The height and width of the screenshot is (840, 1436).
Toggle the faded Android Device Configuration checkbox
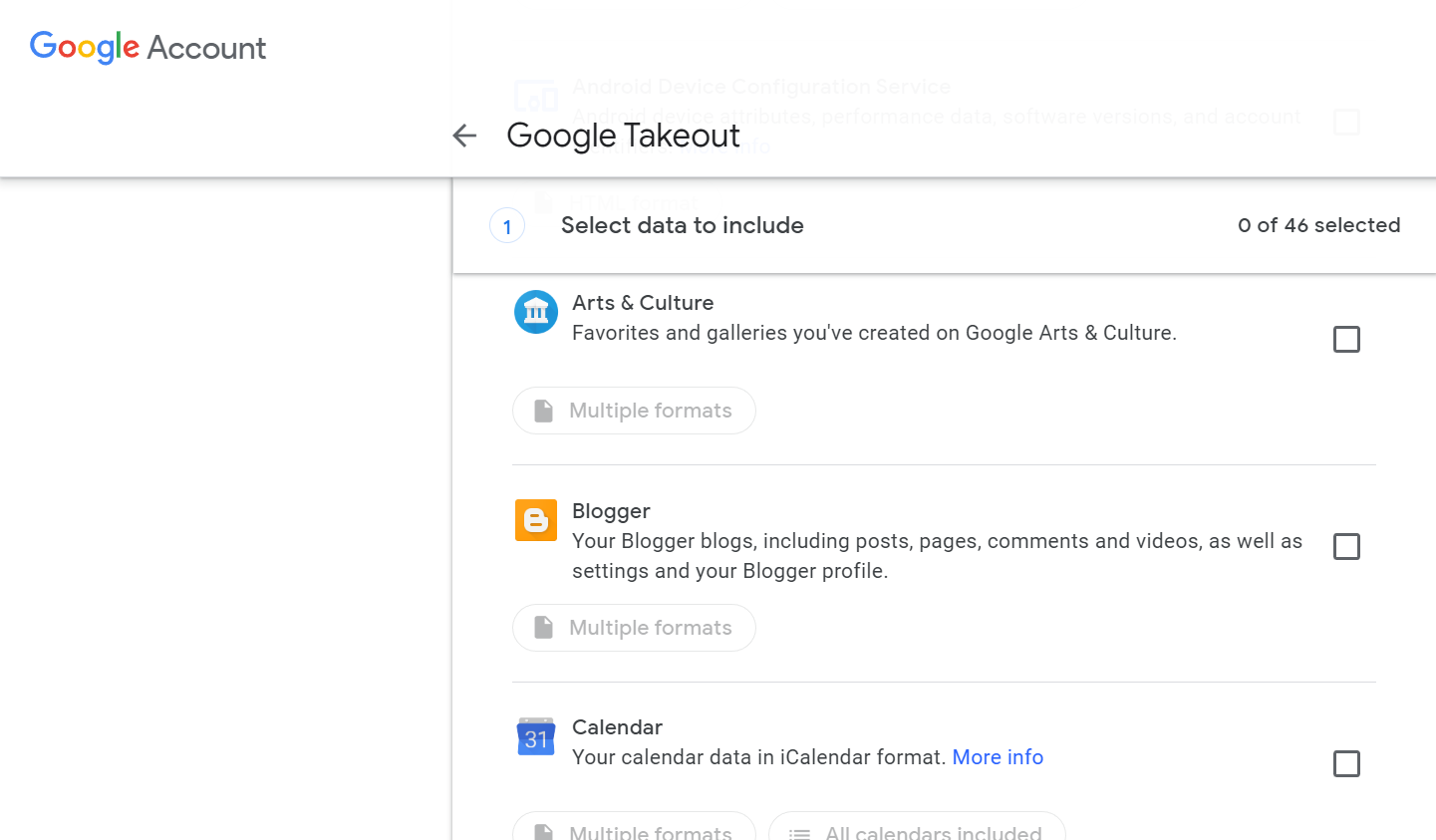1346,123
